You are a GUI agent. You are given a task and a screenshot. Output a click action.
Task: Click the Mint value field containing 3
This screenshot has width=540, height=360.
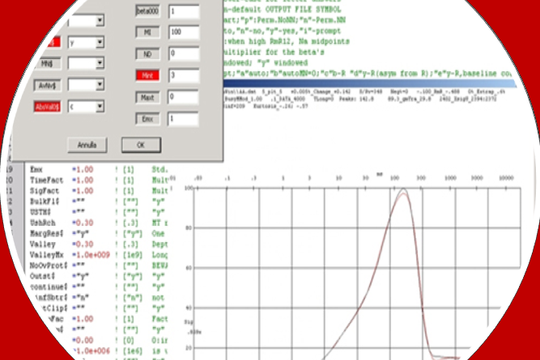(x=184, y=75)
